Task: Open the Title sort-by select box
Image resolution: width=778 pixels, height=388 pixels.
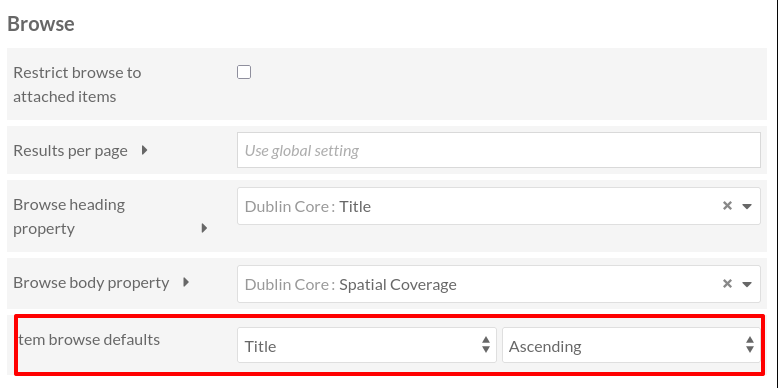Action: 367,345
